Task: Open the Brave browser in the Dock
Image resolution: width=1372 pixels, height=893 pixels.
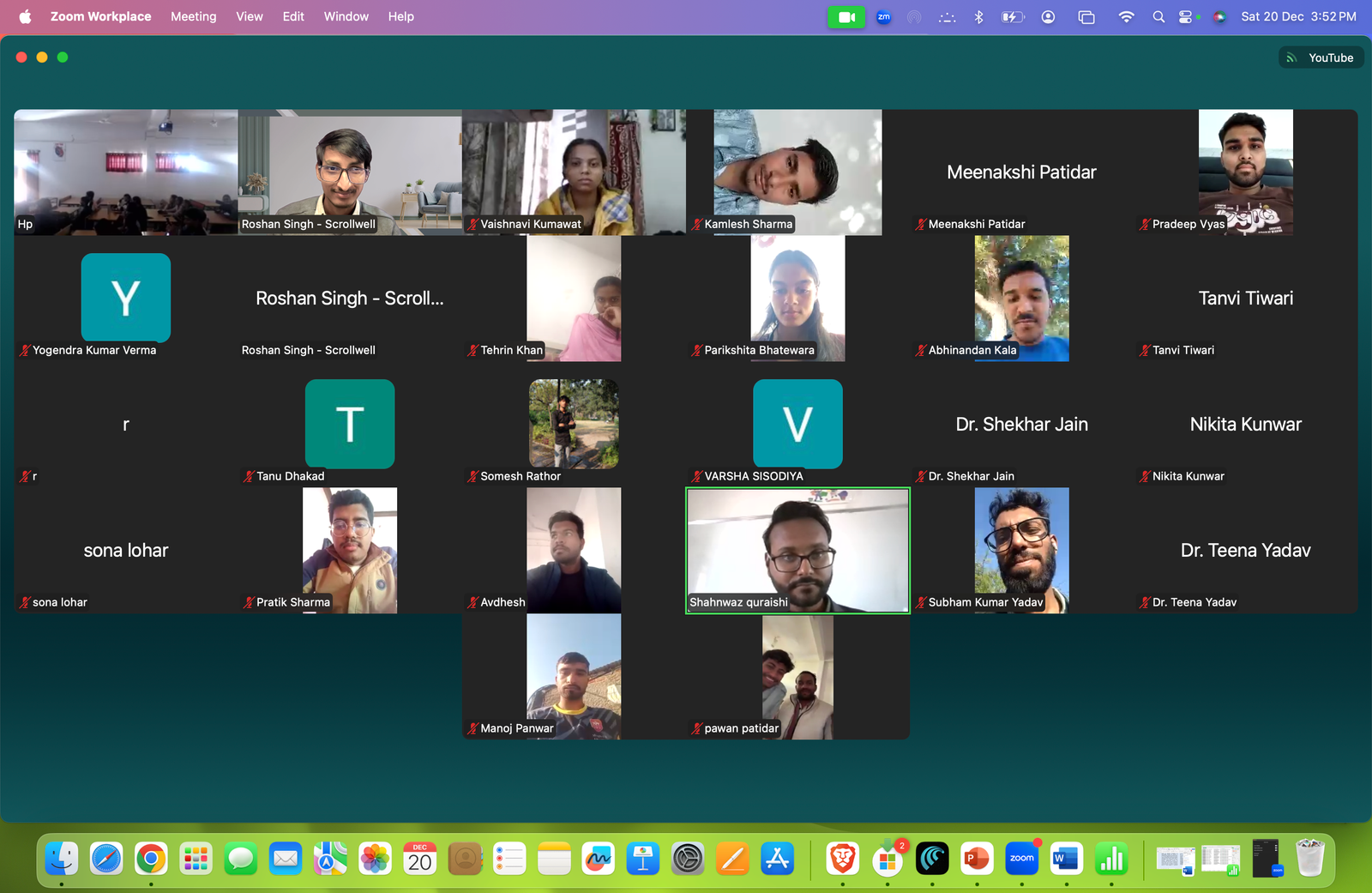Action: point(843,859)
